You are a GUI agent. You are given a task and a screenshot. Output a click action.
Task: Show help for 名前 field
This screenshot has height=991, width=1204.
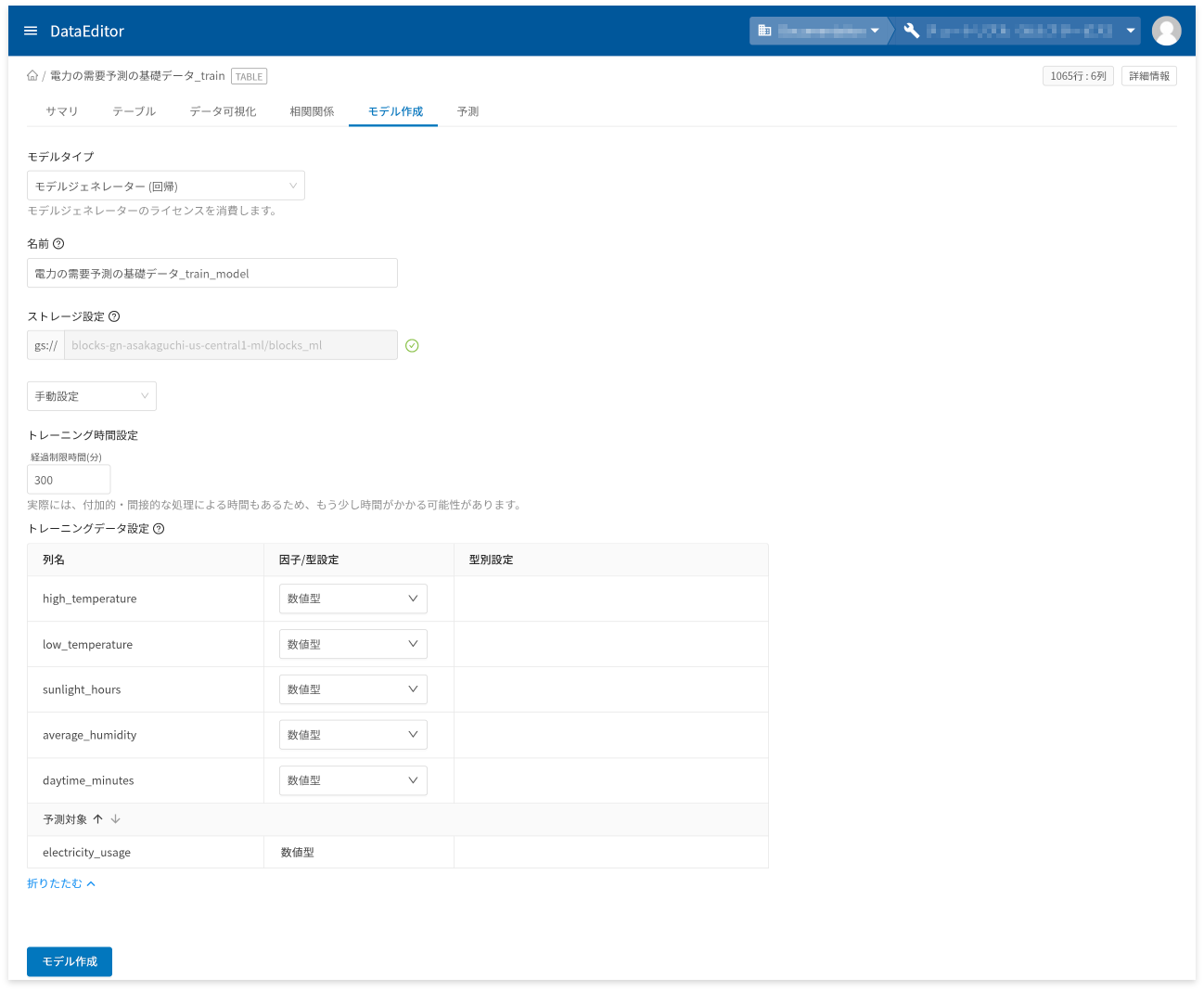click(x=58, y=244)
